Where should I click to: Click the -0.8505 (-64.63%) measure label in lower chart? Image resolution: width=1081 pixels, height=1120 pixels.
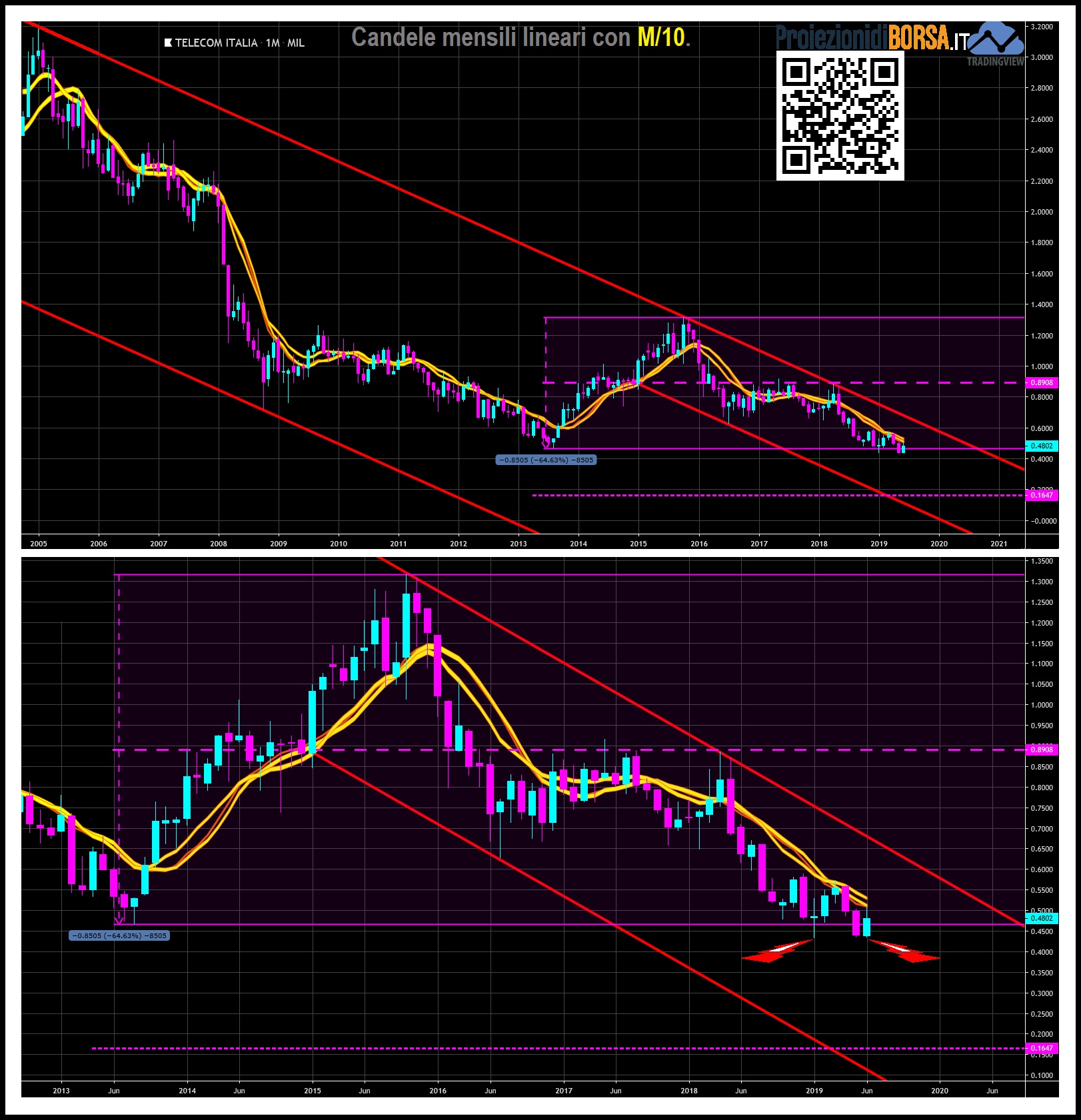coord(119,935)
